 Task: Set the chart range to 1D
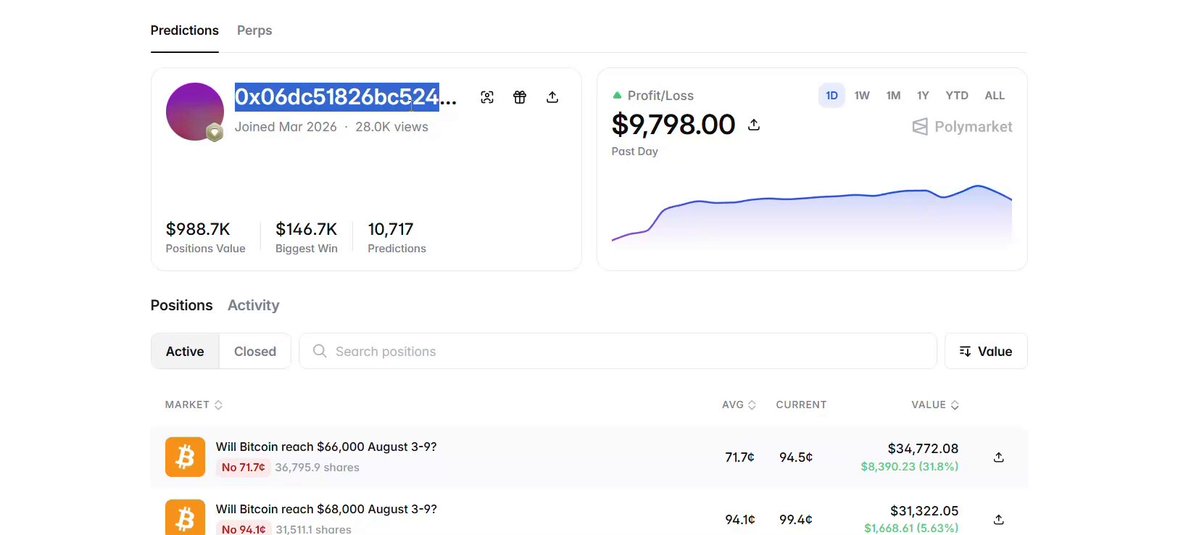pyautogui.click(x=831, y=96)
